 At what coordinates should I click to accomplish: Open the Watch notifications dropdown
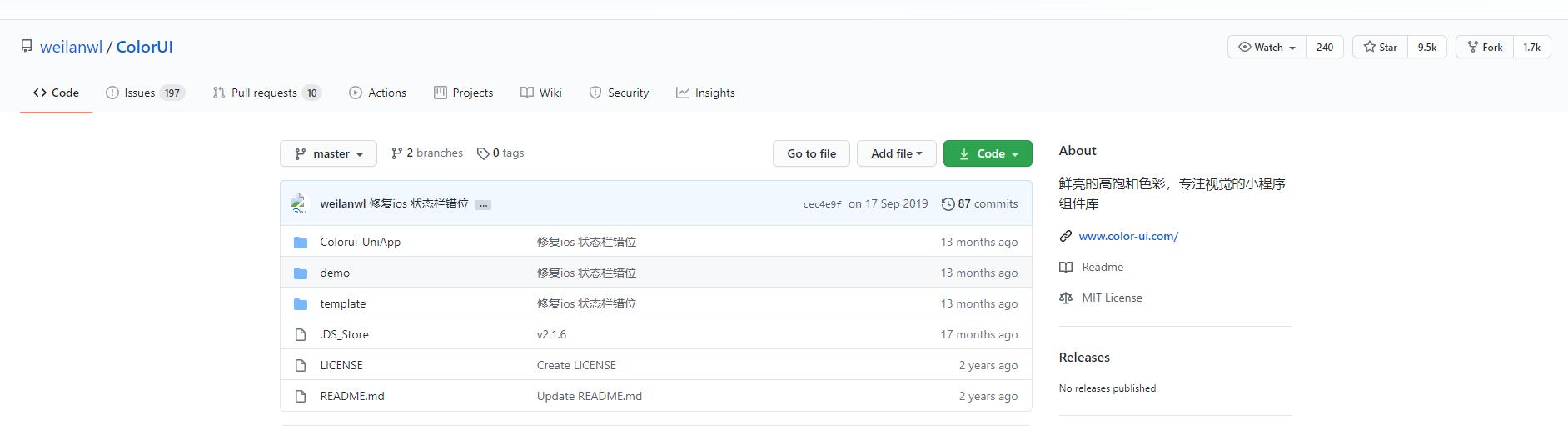tap(1267, 48)
